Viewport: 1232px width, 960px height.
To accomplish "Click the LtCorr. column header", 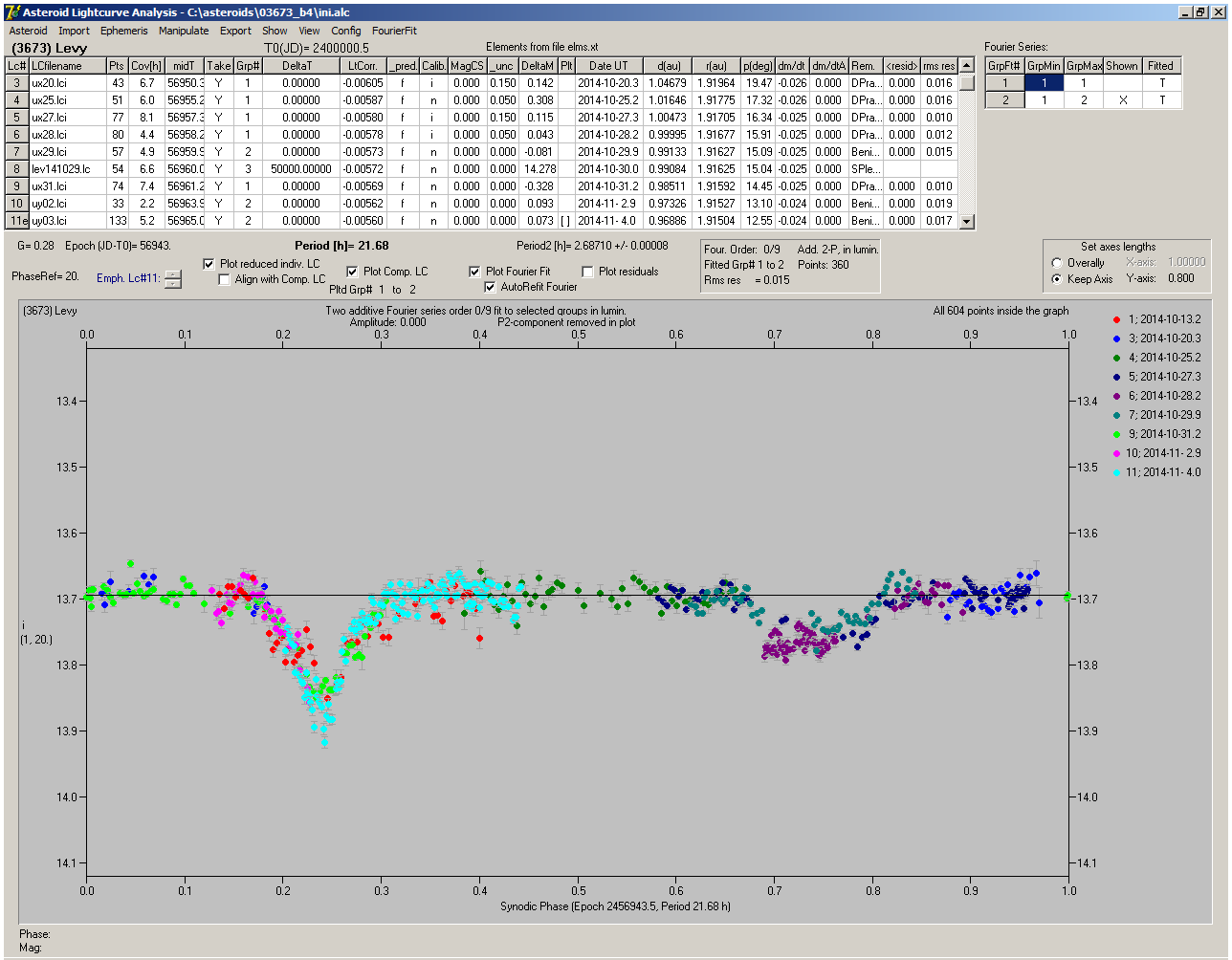I will point(364,66).
